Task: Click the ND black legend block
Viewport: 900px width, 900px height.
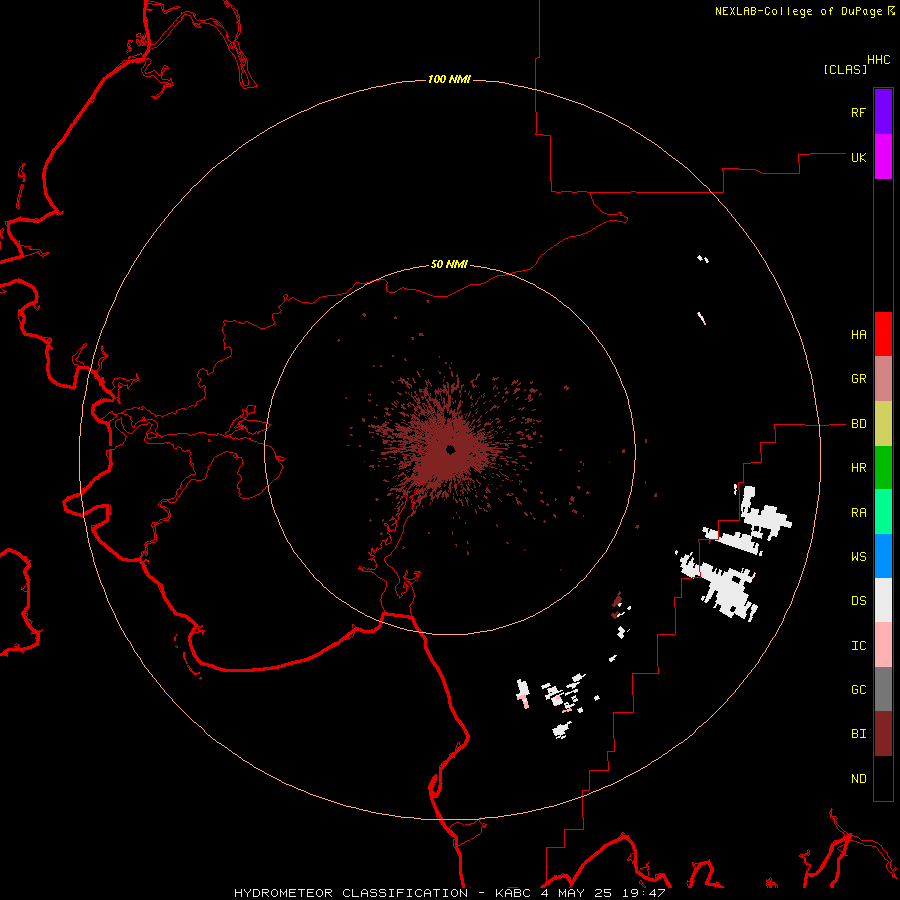Action: click(x=883, y=778)
